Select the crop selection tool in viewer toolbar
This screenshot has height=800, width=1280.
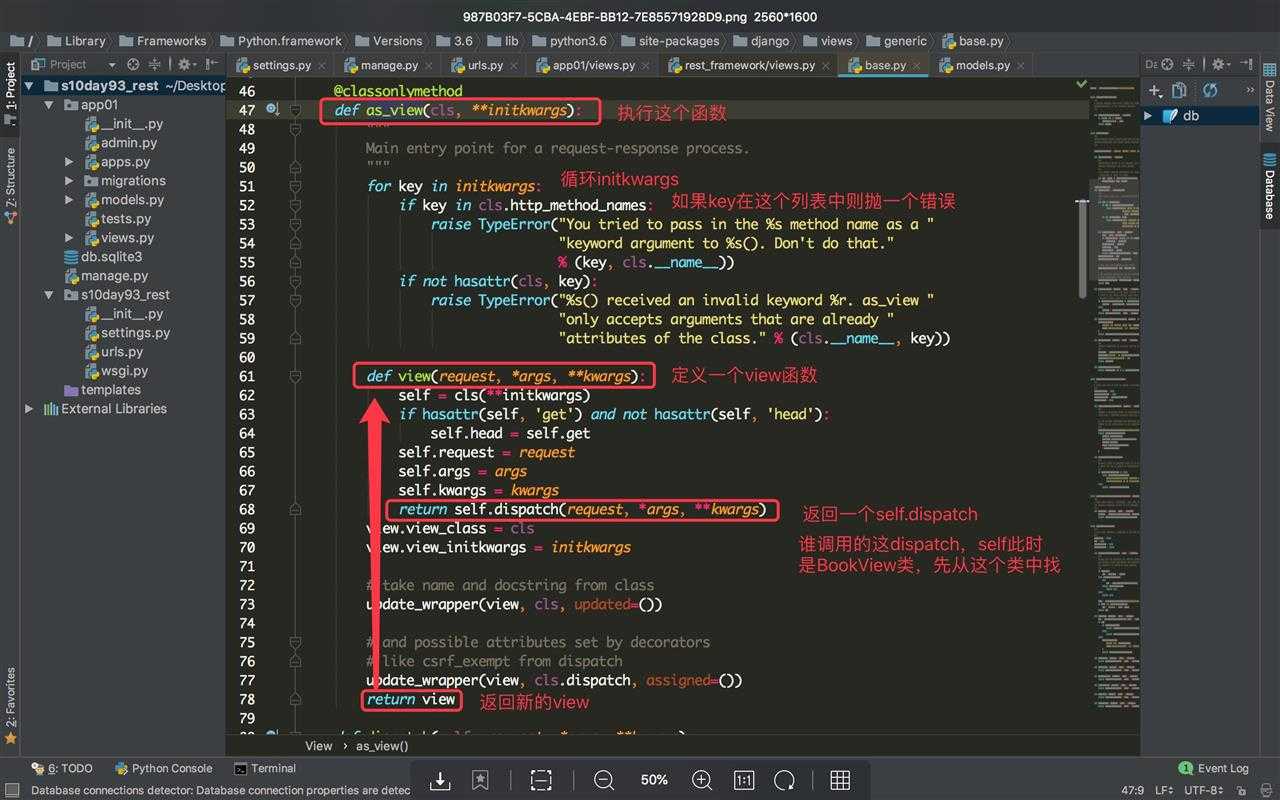(x=541, y=780)
